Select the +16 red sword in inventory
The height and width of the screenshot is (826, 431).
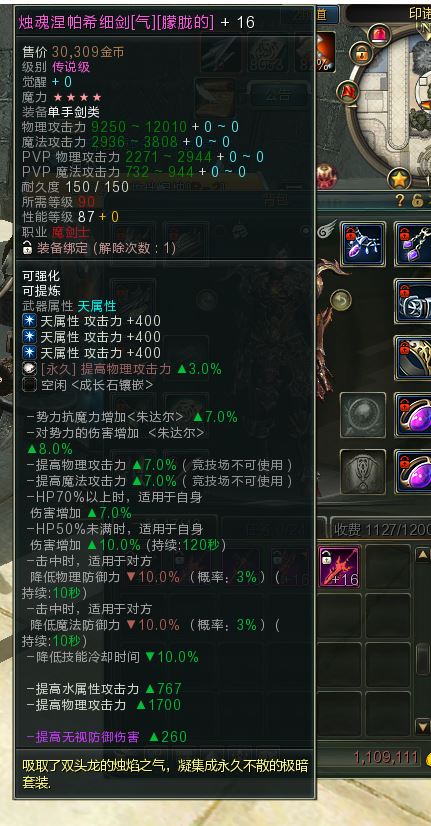[x=340, y=566]
